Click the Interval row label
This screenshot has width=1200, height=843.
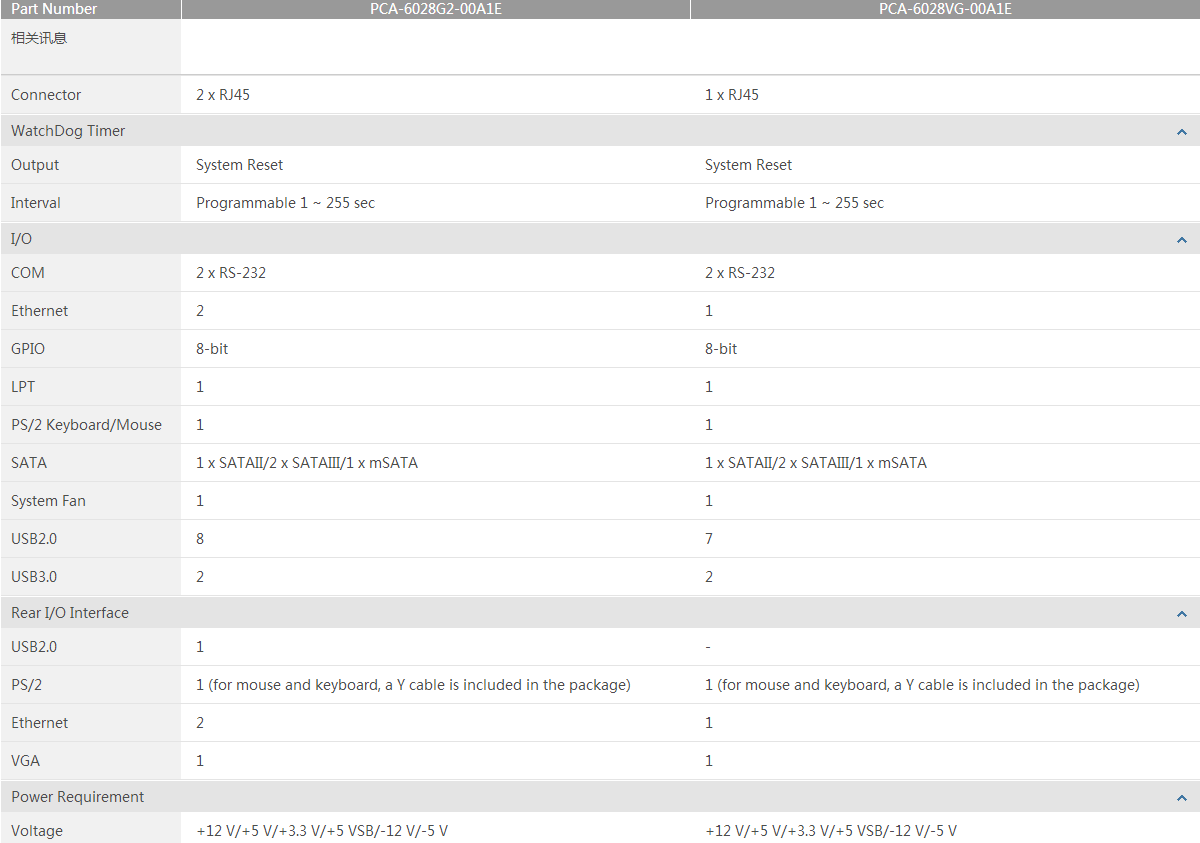pos(36,203)
